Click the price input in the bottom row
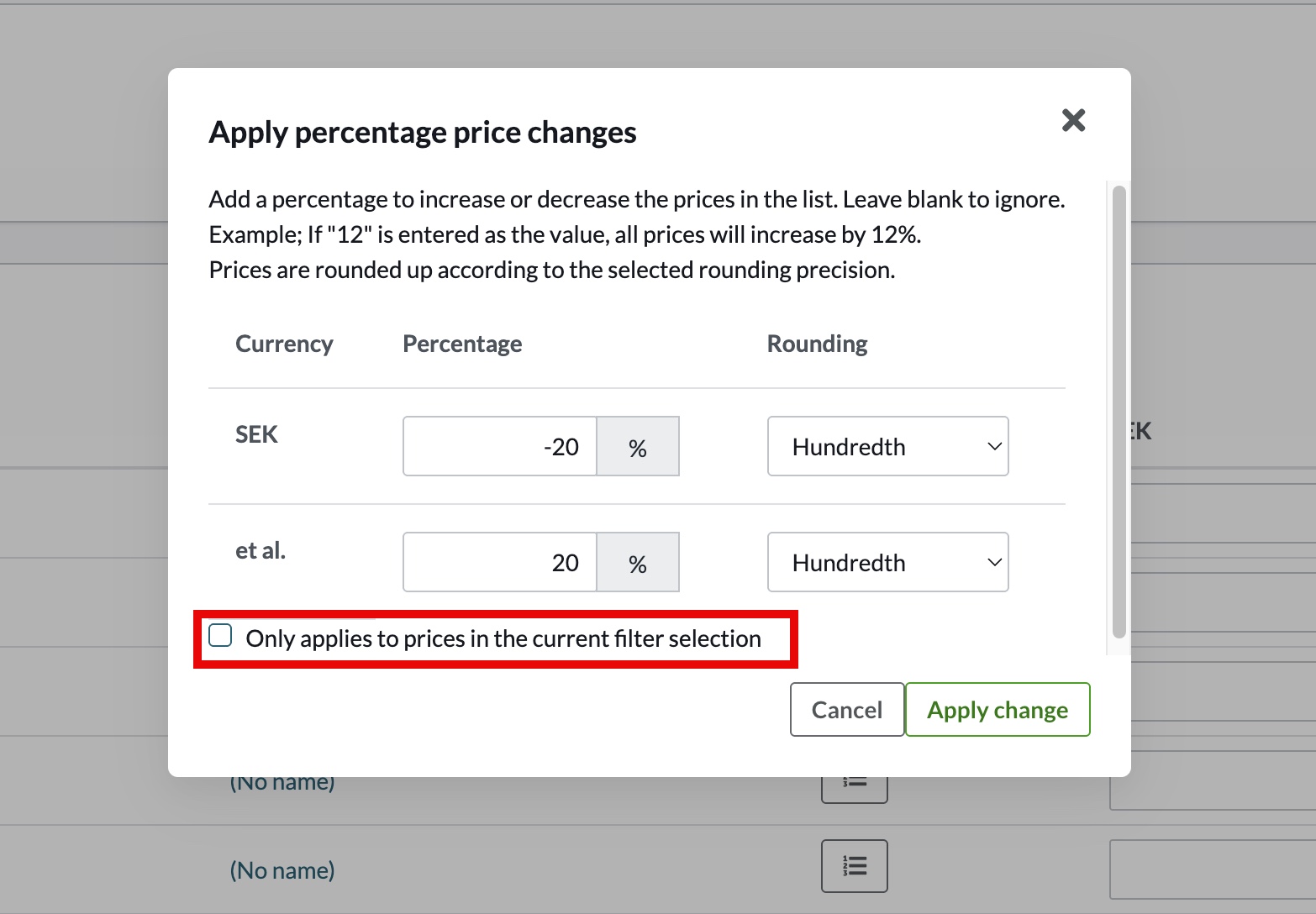 (x=1213, y=869)
